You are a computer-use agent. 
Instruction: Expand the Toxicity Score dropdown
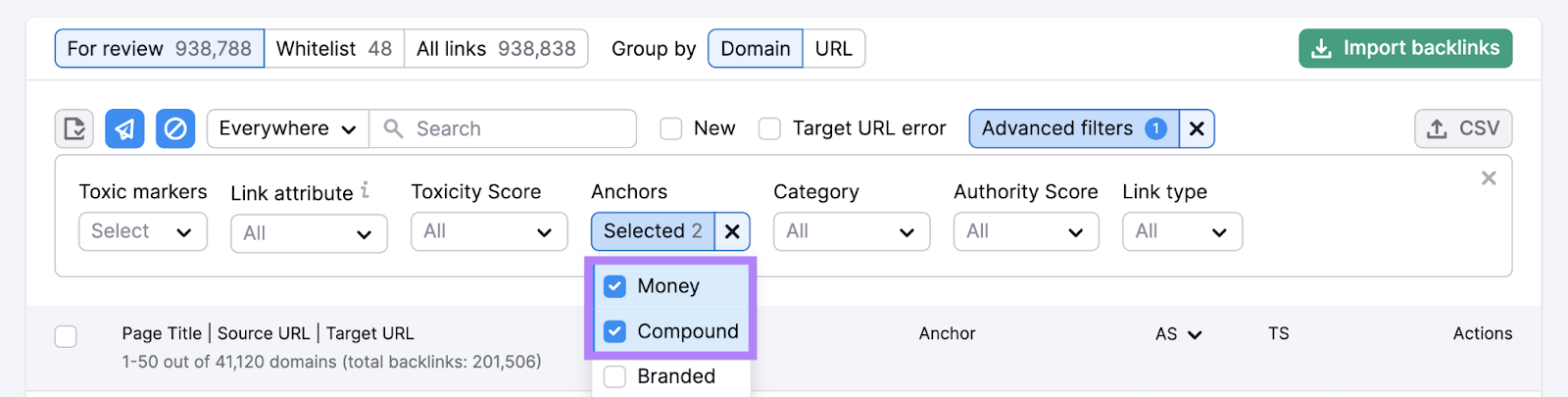point(488,232)
